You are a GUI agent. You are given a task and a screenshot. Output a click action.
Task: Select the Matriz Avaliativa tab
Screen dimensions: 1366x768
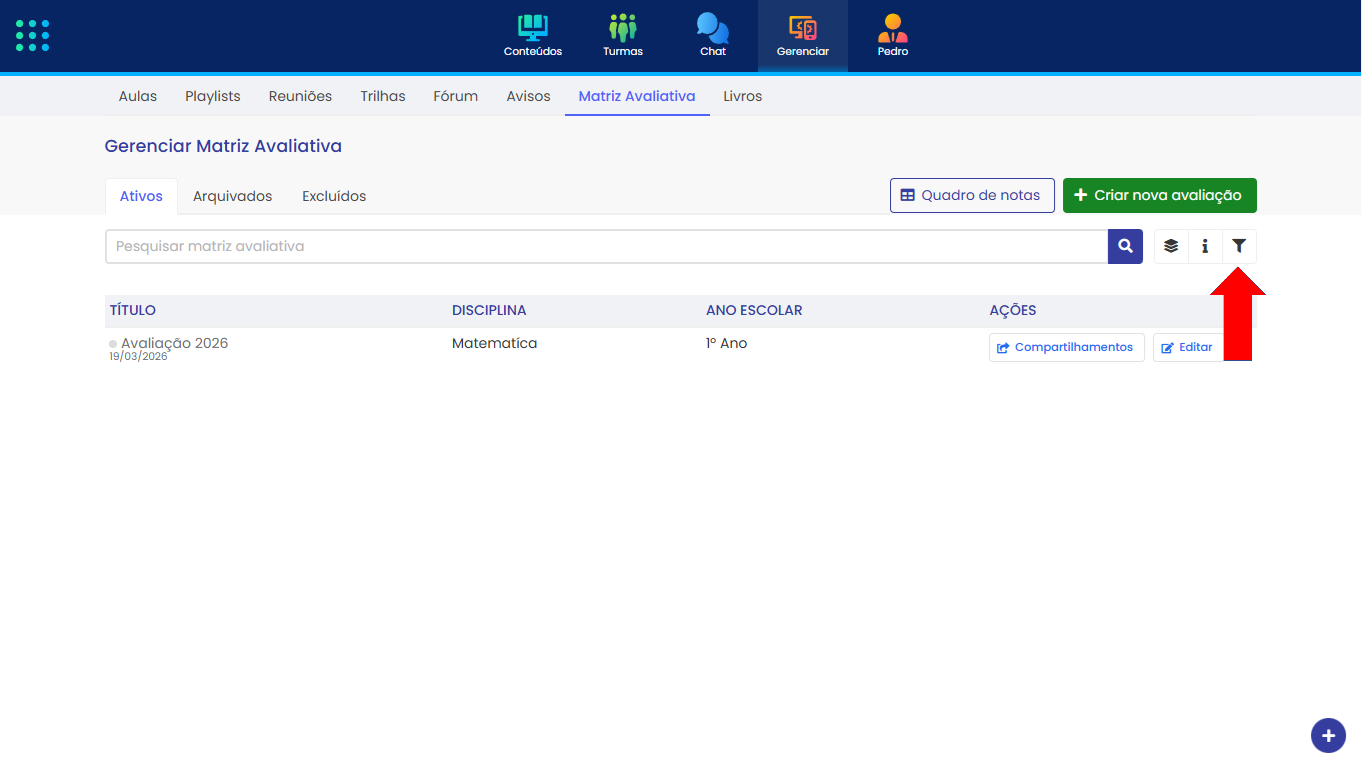pyautogui.click(x=637, y=96)
